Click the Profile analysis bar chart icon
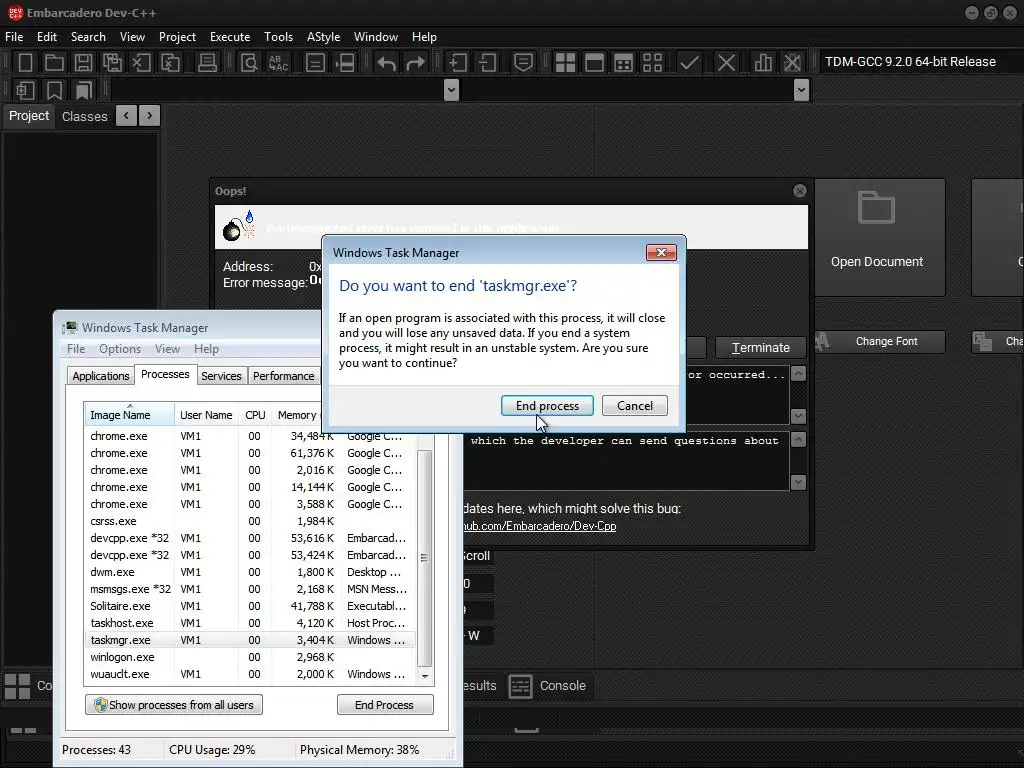1024x768 pixels. pos(763,63)
